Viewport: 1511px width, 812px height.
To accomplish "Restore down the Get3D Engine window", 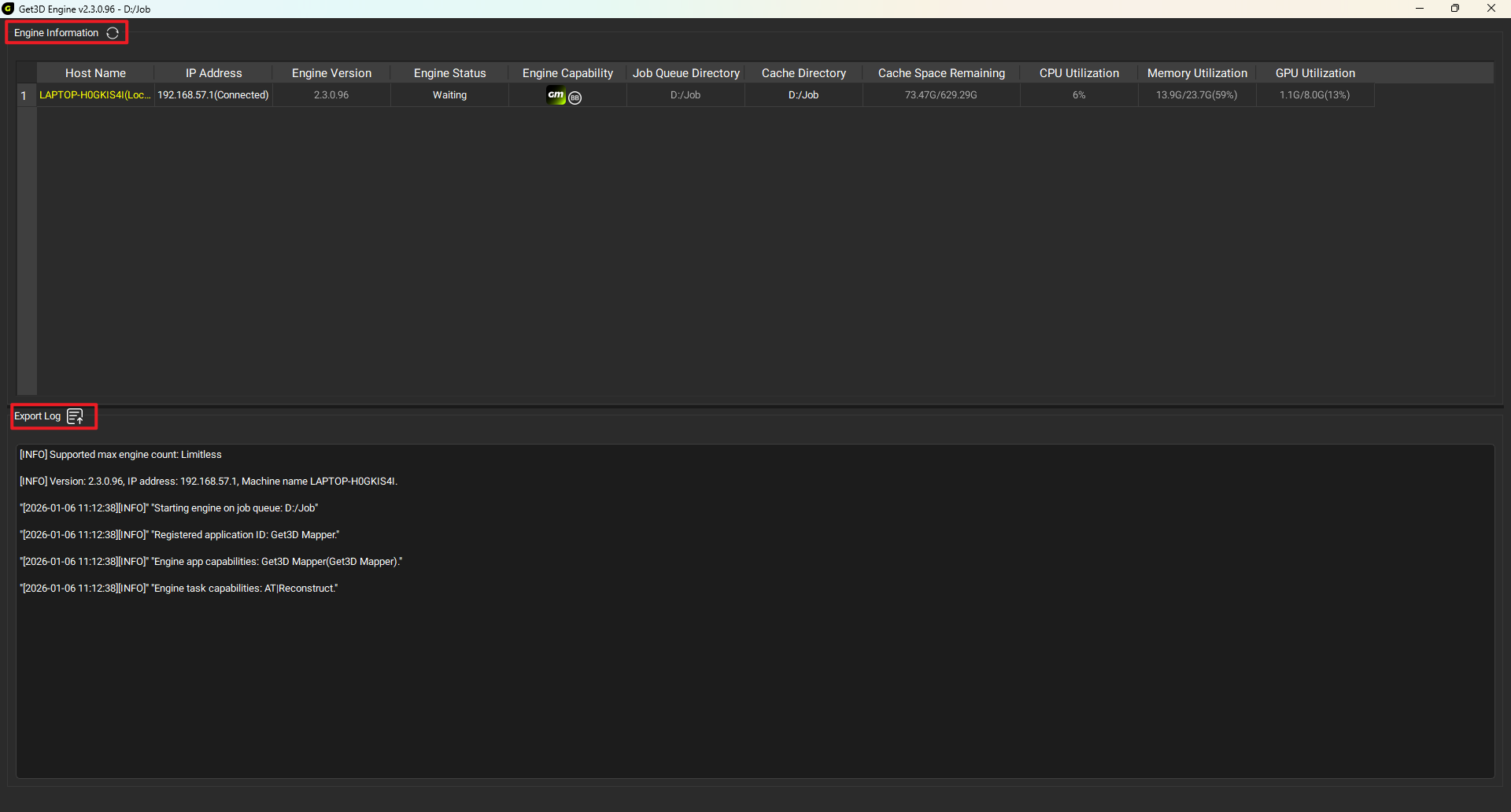I will (1455, 9).
